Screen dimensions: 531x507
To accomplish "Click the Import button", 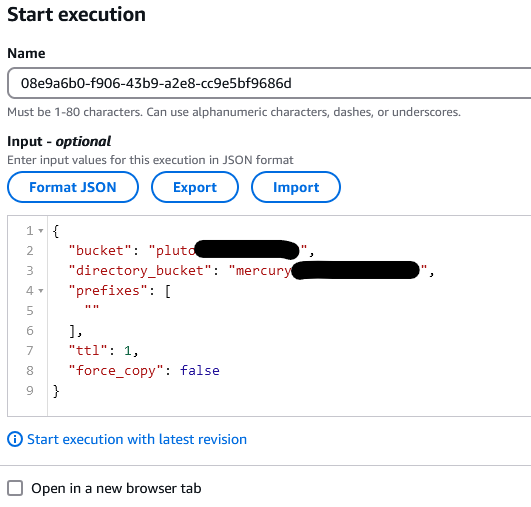I will pos(296,187).
